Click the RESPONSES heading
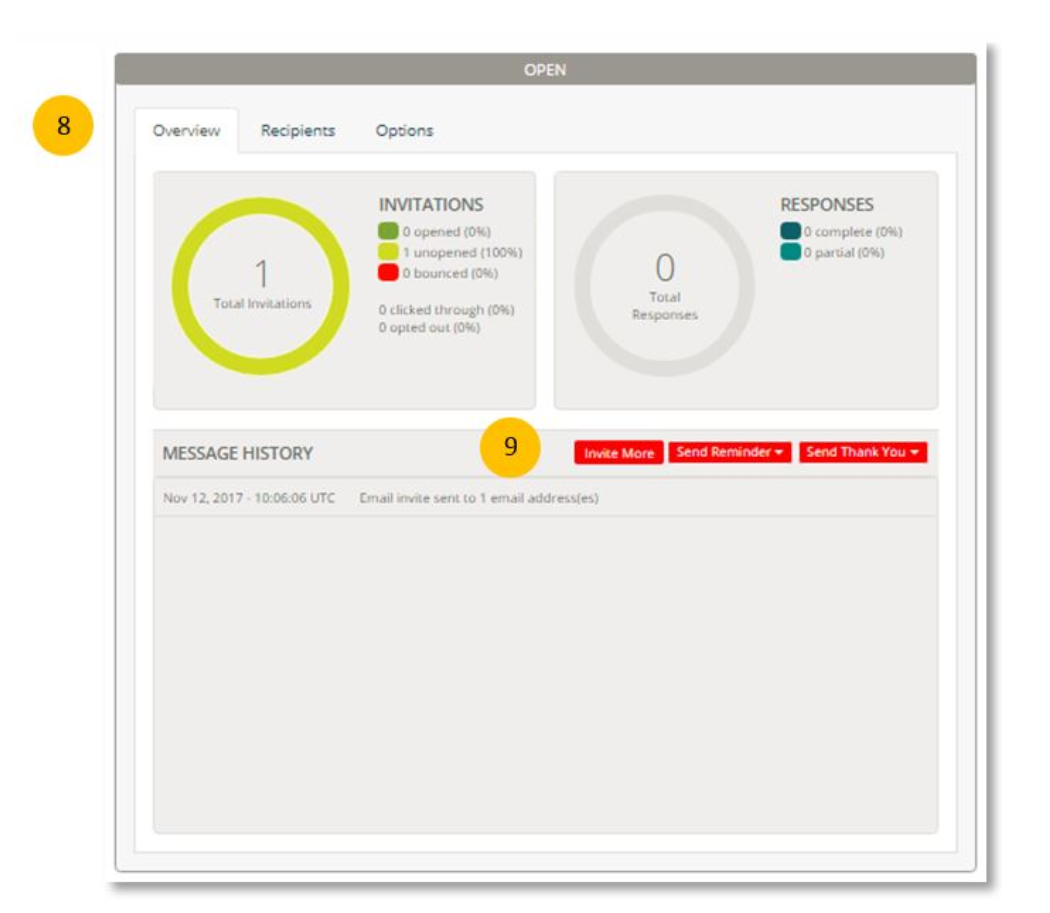 tap(826, 205)
